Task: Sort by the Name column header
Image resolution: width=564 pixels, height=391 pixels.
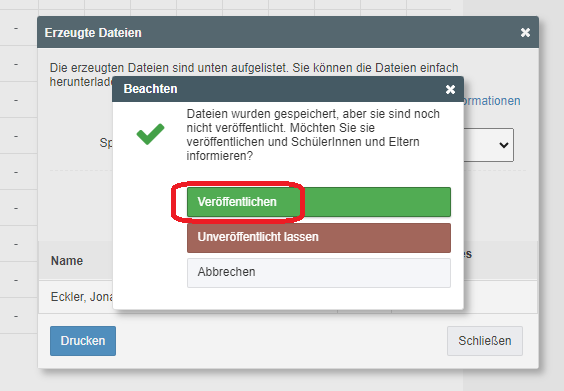Action: (67, 261)
